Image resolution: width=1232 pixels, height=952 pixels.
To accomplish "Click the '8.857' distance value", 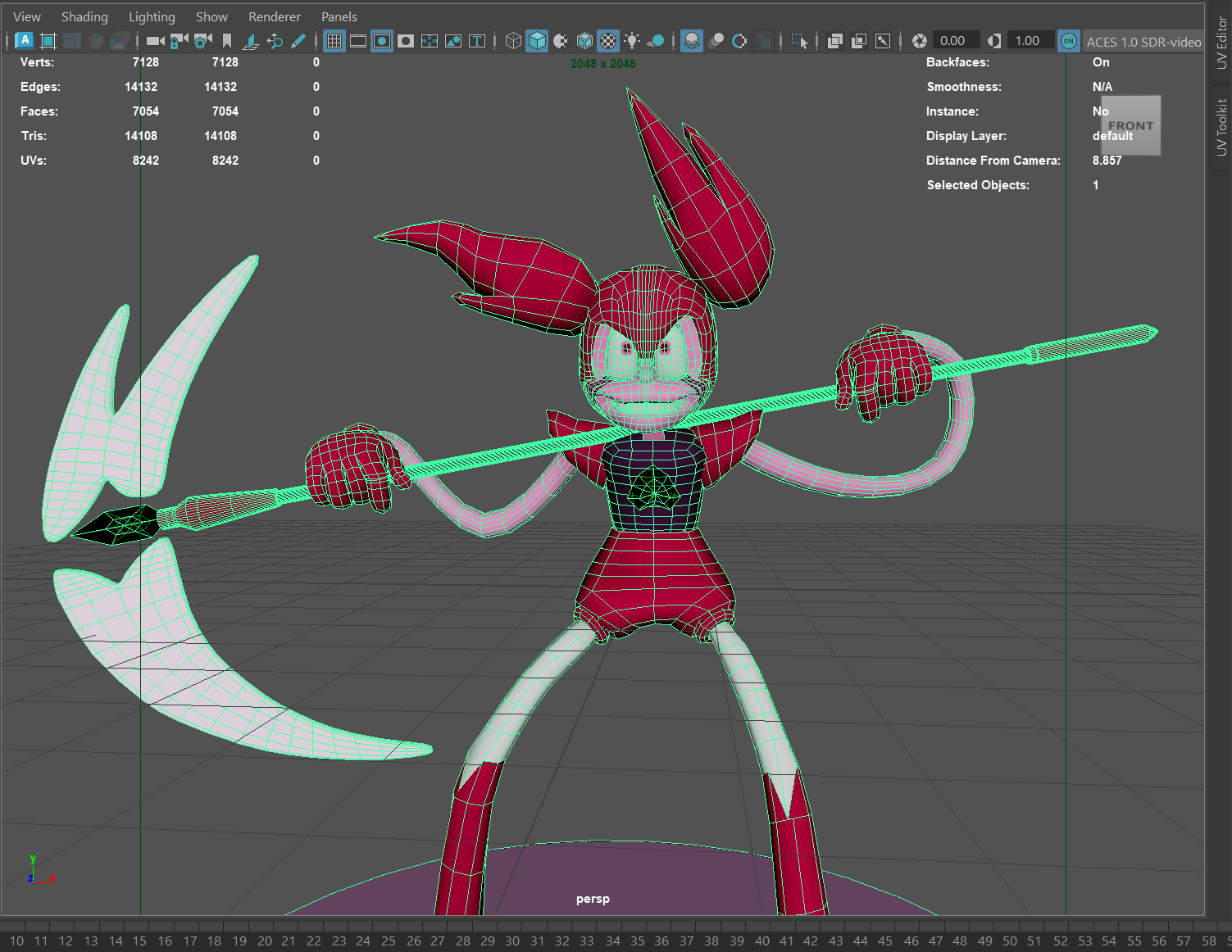I will tap(1107, 161).
